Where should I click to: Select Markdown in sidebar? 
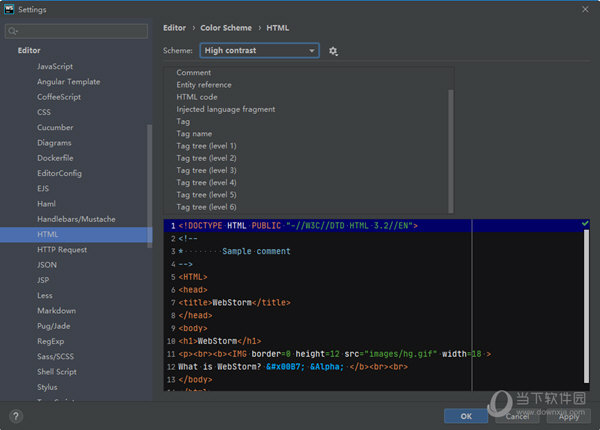tap(56, 311)
